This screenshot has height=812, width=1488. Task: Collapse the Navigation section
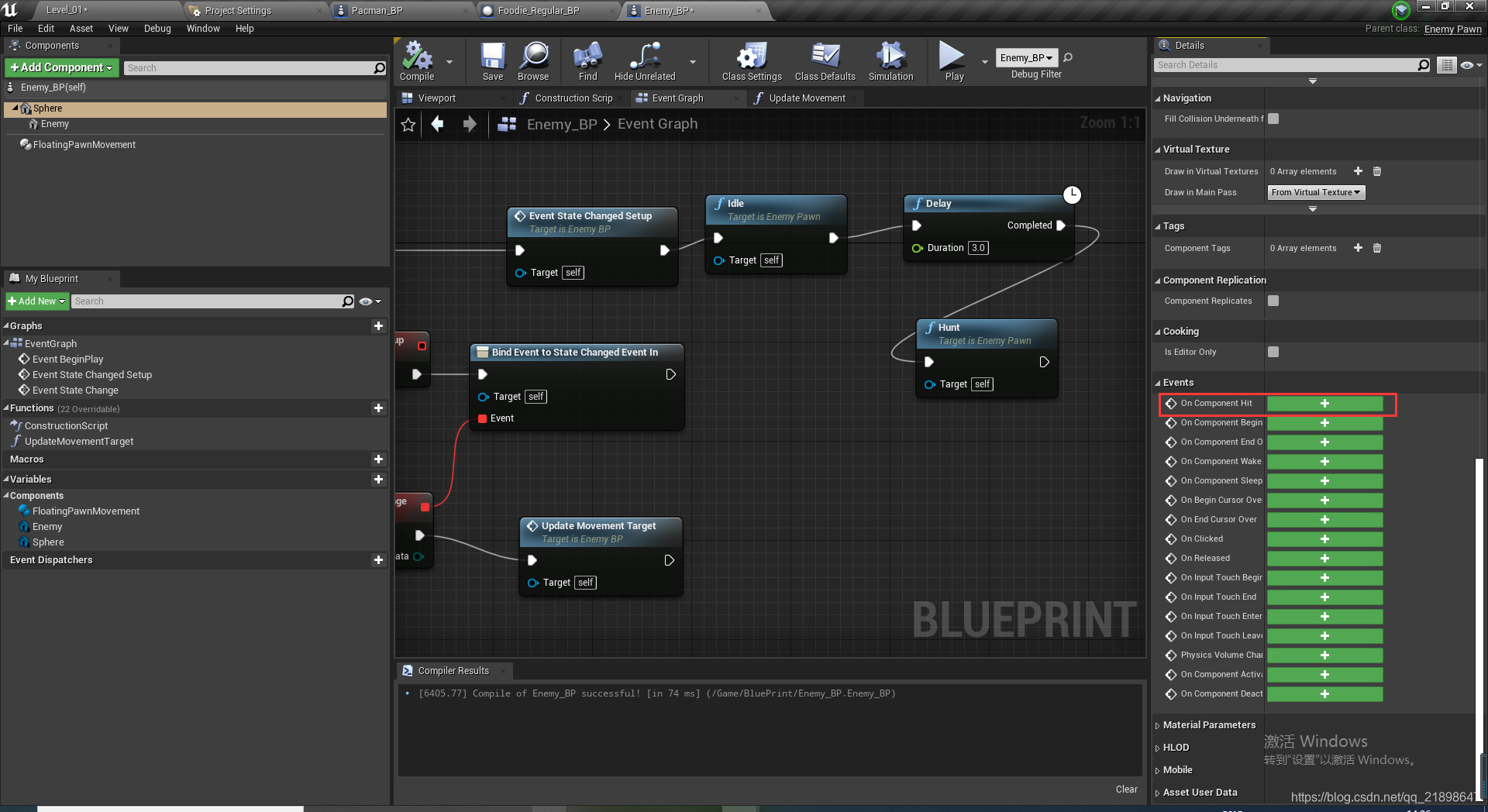pyautogui.click(x=1158, y=98)
